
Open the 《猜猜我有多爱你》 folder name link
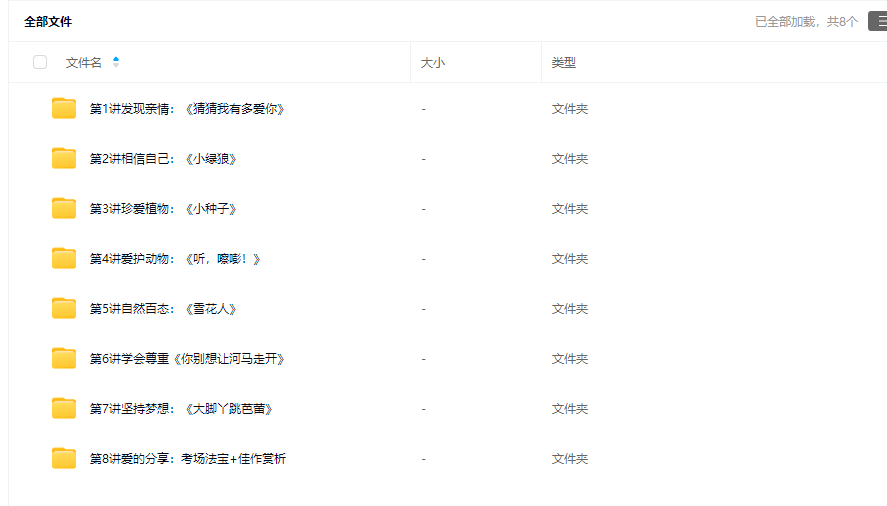(x=187, y=109)
